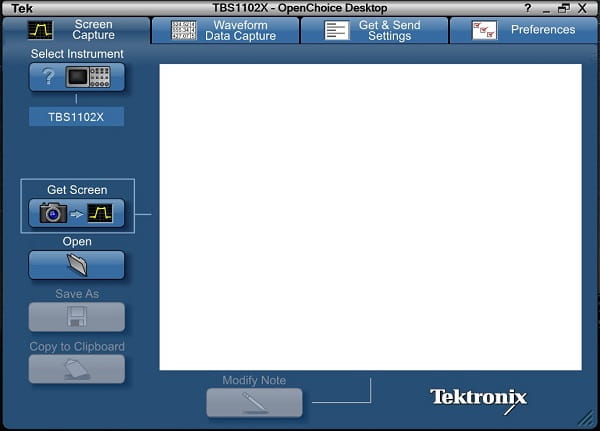The image size is (600, 431).
Task: Open the Preferences tab
Action: pos(524,30)
